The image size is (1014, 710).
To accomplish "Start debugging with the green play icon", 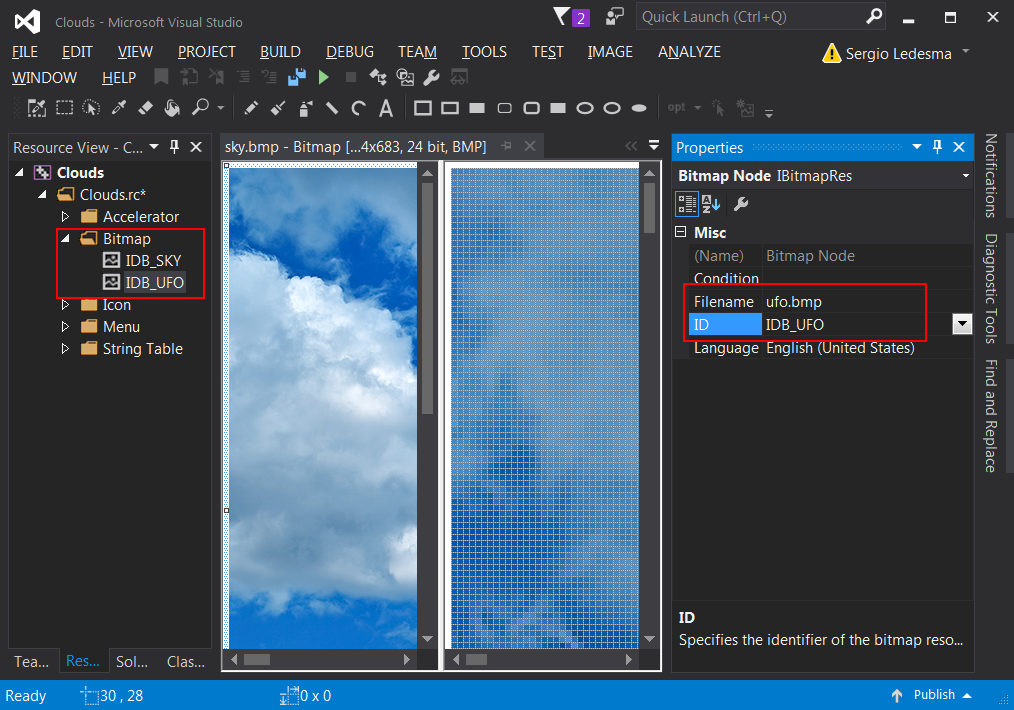I will (x=323, y=78).
